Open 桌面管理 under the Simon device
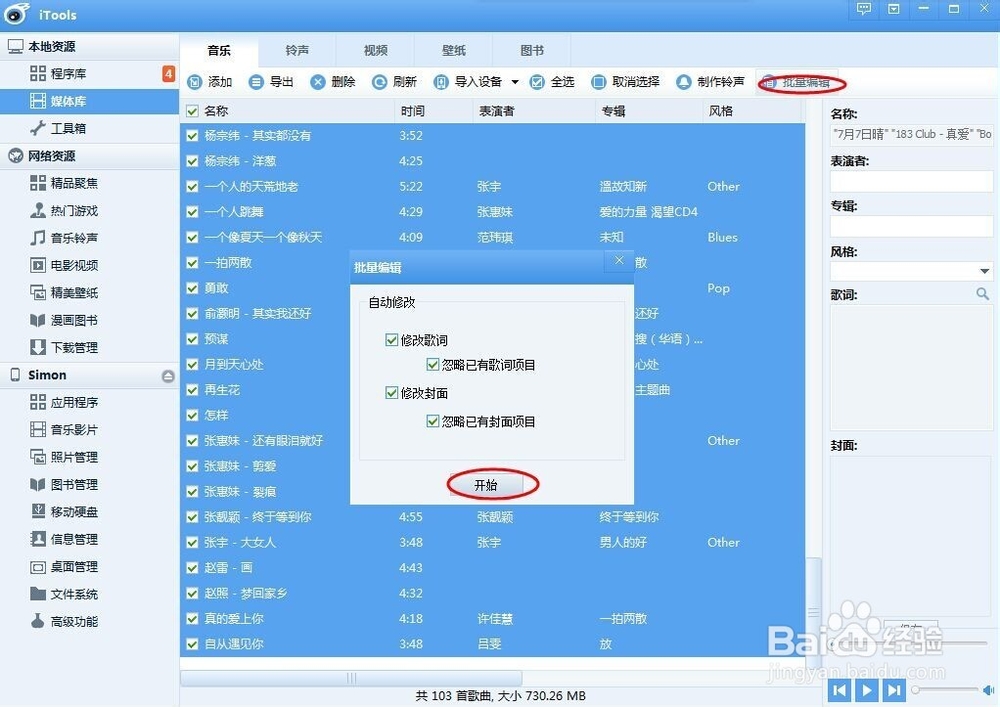 [89, 567]
